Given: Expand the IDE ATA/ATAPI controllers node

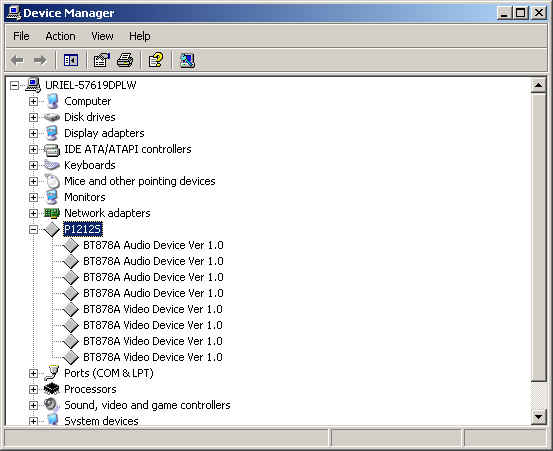Looking at the screenshot, I should [x=33, y=150].
